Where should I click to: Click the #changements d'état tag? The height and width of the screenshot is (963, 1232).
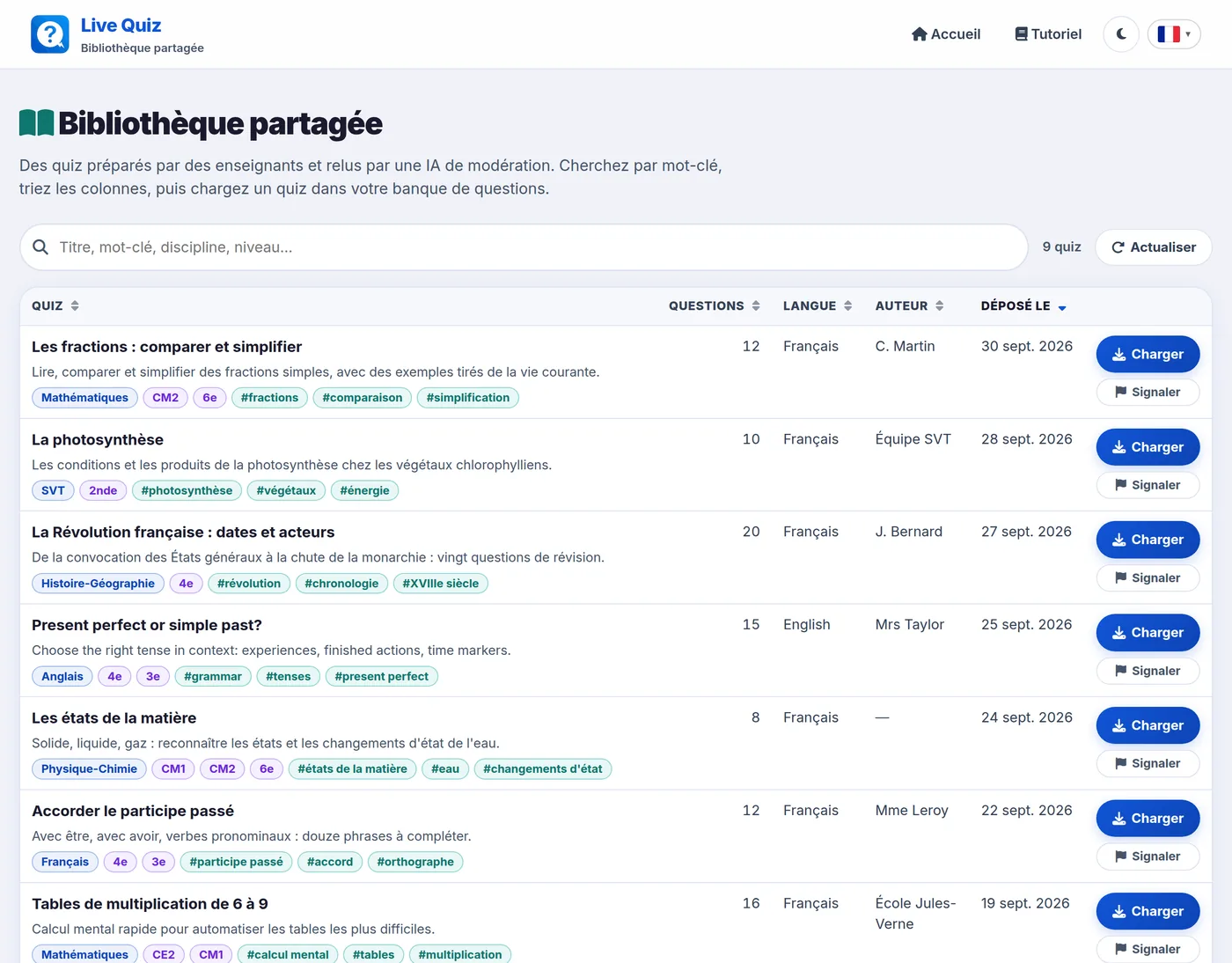[543, 768]
